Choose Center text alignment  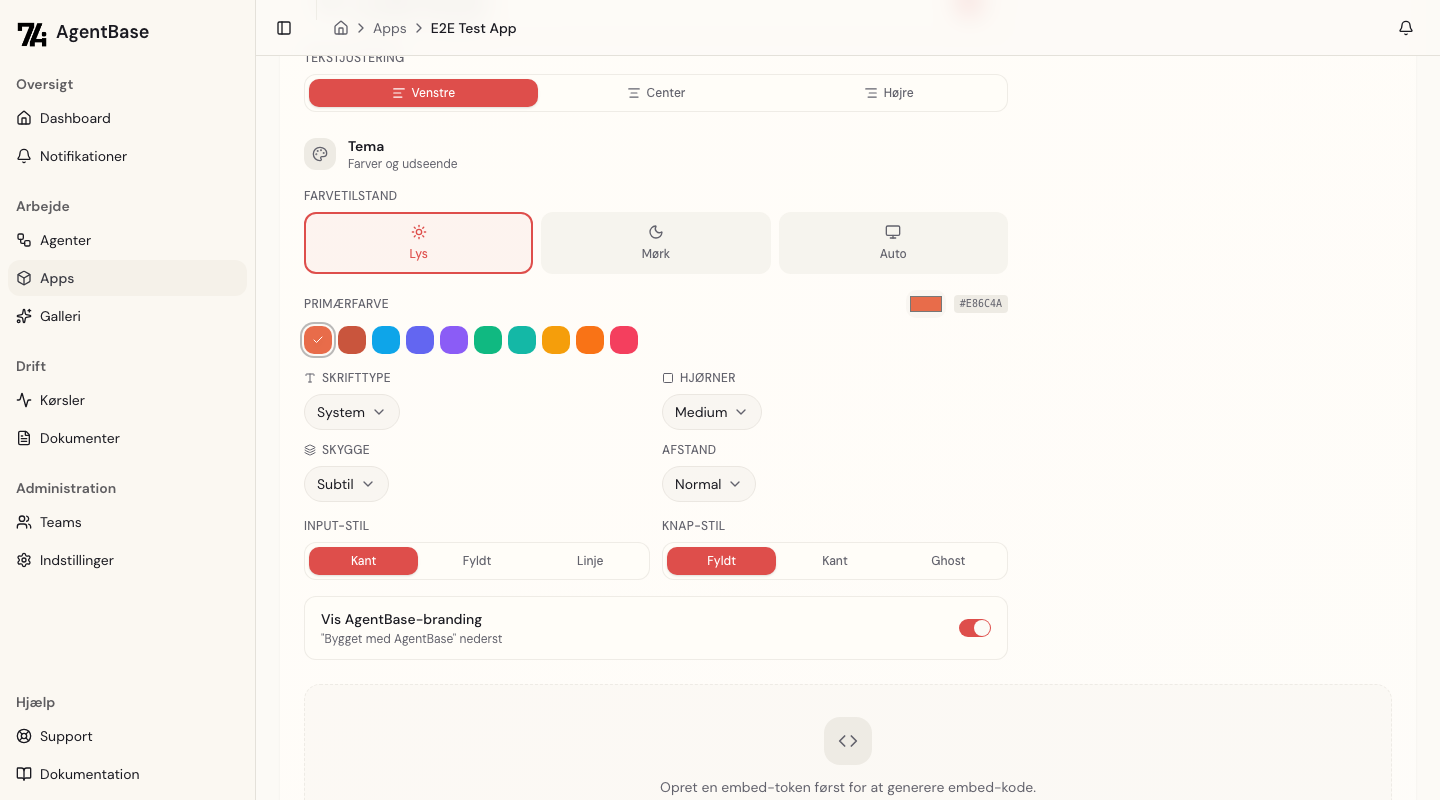coord(656,93)
